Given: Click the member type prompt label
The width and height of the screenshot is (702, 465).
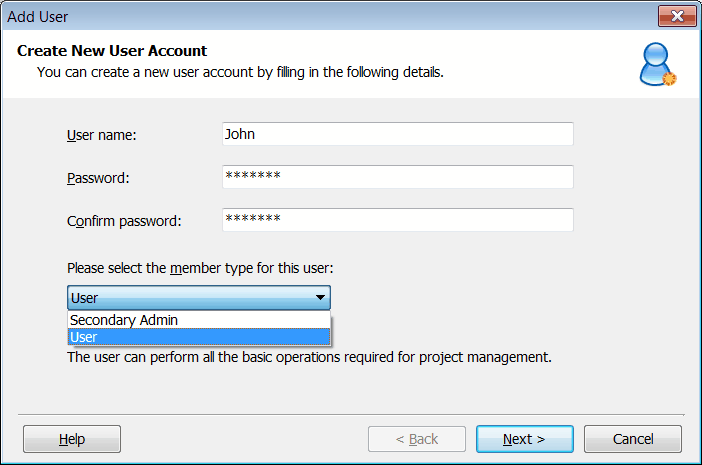Looking at the screenshot, I should (199, 268).
